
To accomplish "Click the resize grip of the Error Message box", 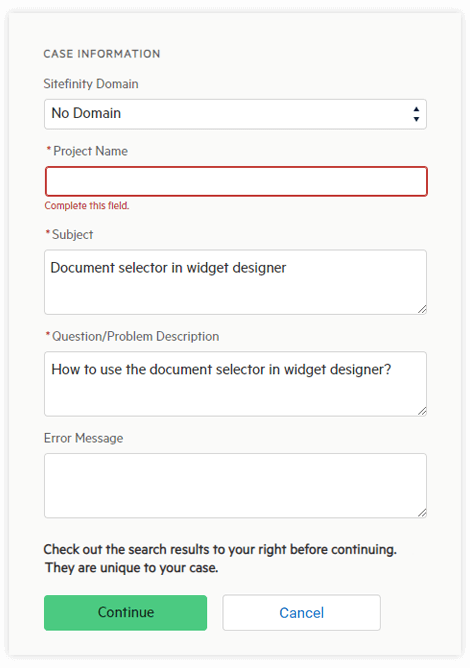I will pos(422,513).
